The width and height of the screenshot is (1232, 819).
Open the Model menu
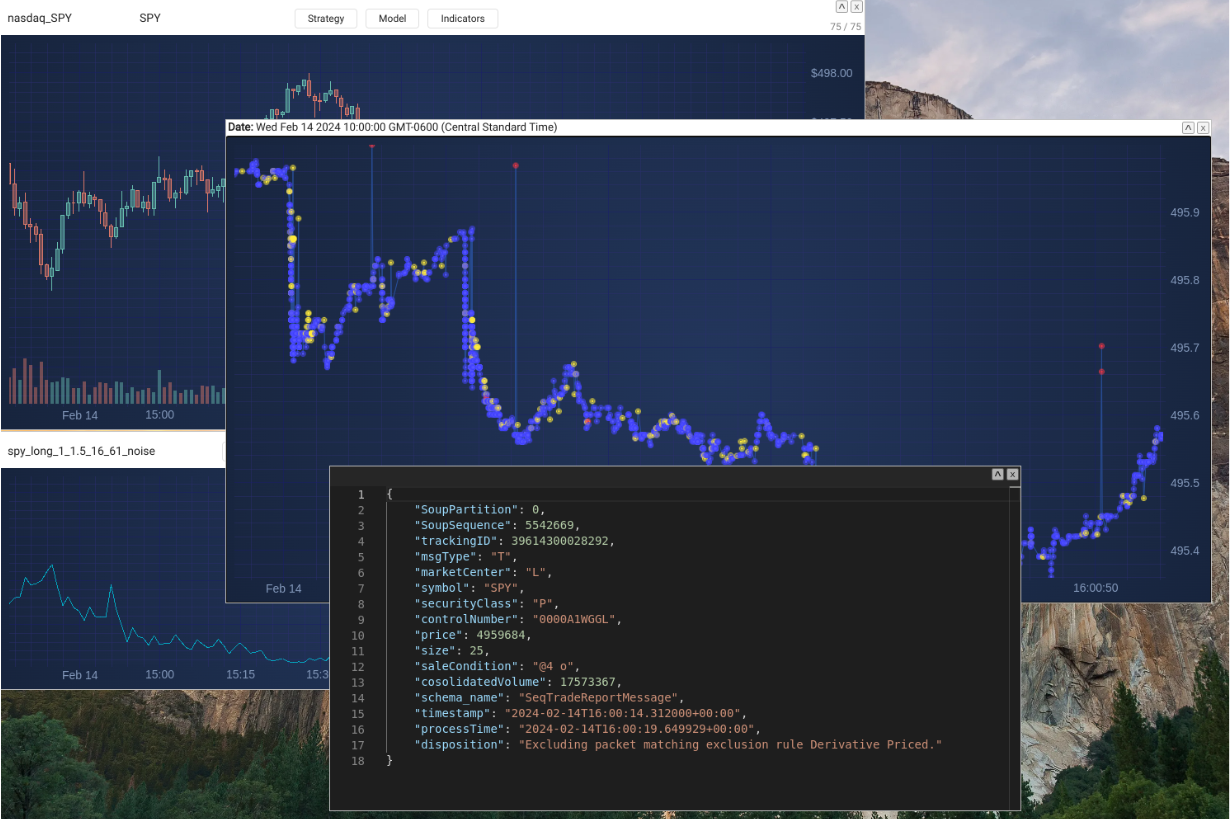(x=392, y=19)
